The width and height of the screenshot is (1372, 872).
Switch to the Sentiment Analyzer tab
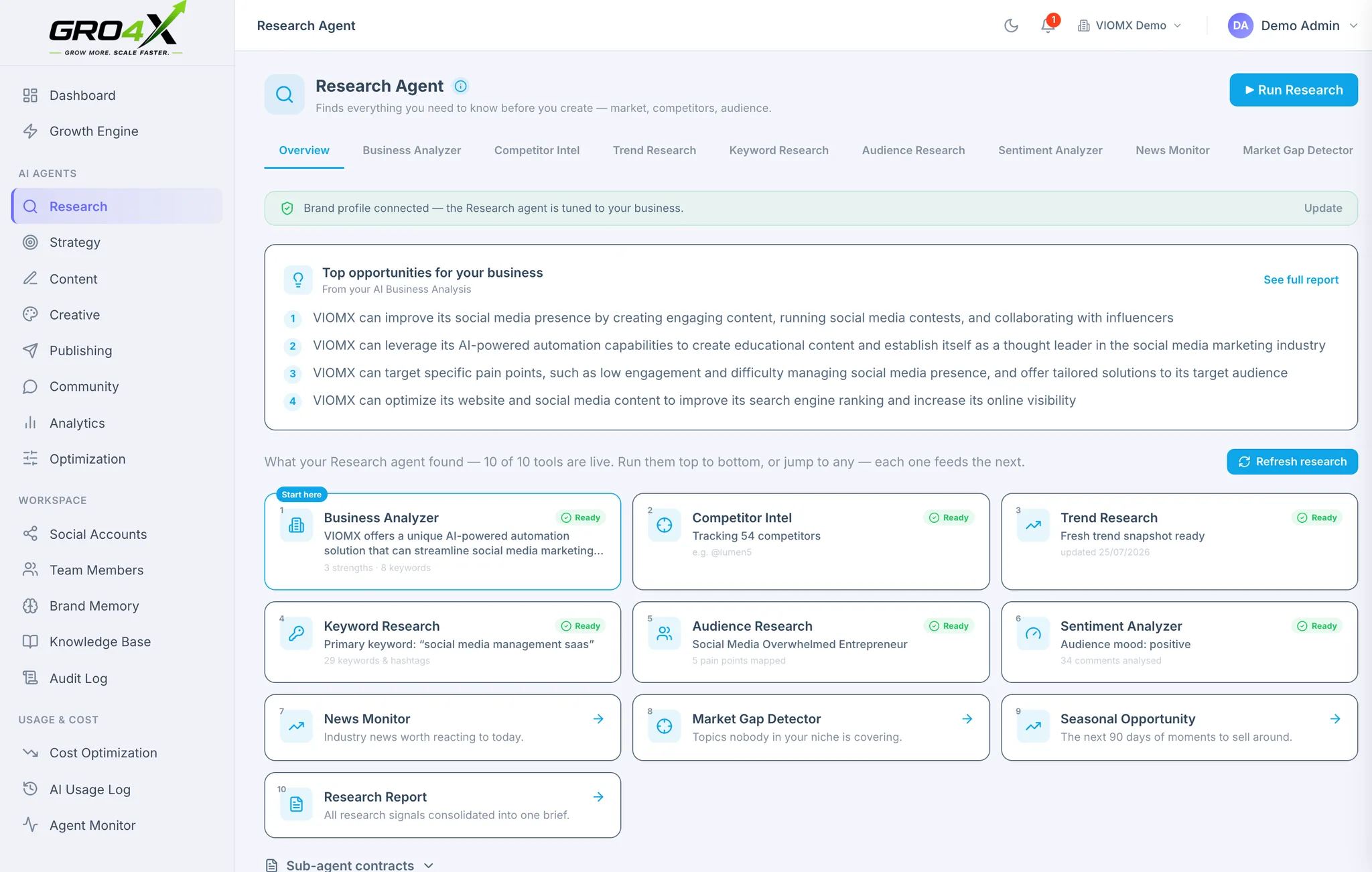point(1050,150)
